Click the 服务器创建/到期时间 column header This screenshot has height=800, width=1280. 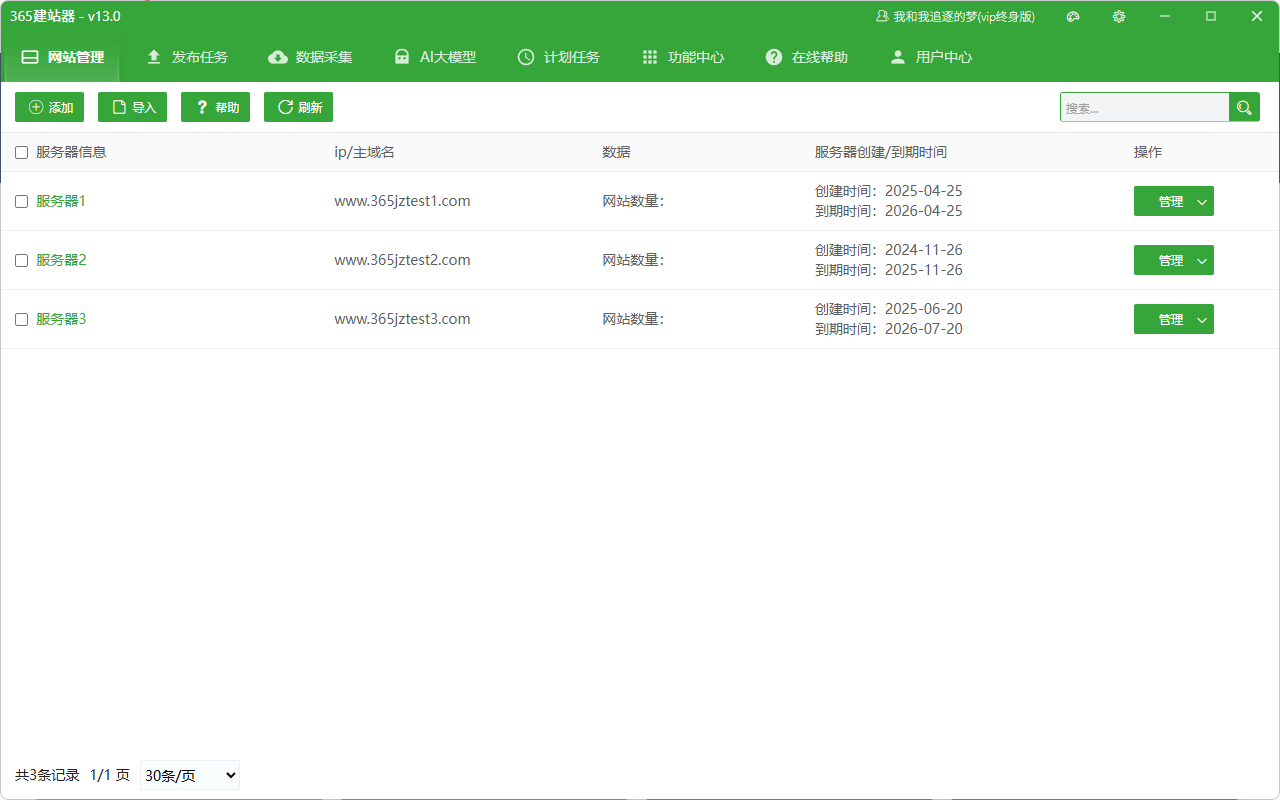[881, 152]
